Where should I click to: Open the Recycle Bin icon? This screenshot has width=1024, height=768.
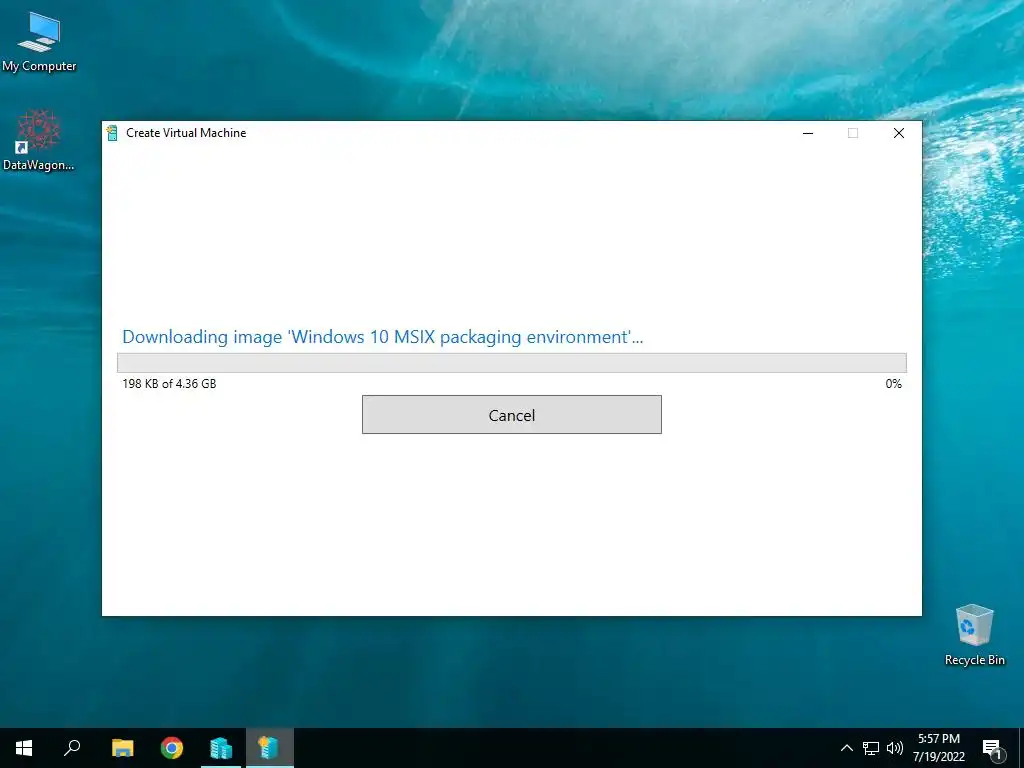coord(974,635)
